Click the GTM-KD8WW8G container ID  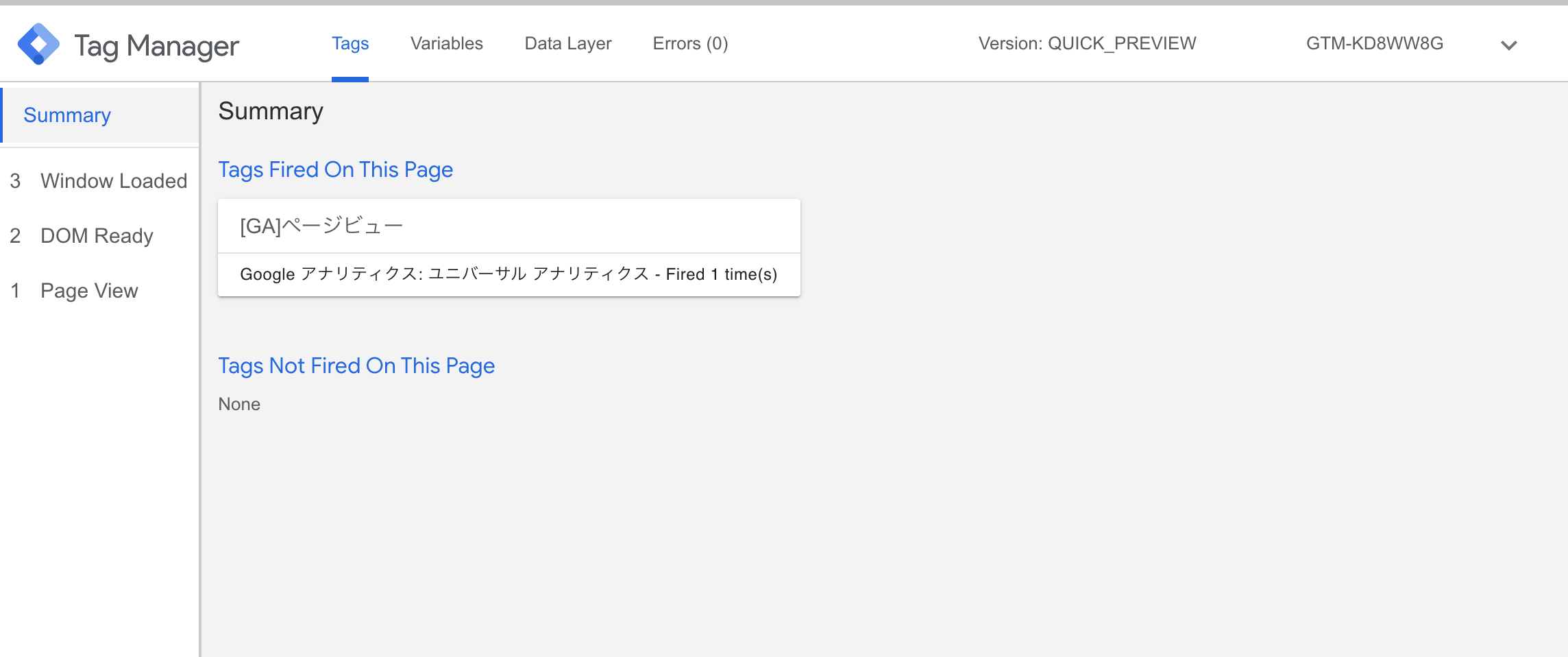point(1375,43)
